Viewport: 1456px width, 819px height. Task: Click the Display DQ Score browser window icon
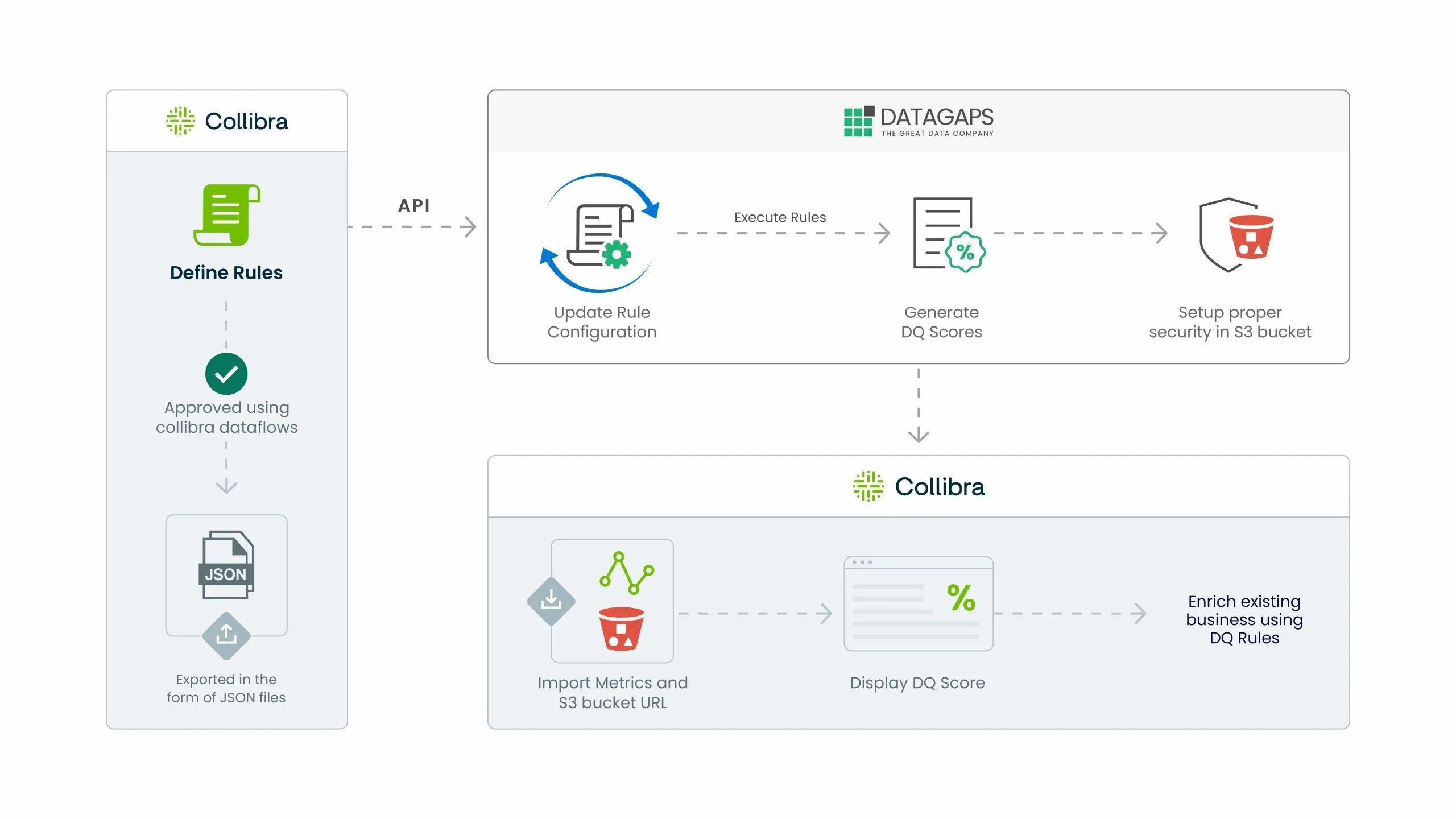point(917,603)
